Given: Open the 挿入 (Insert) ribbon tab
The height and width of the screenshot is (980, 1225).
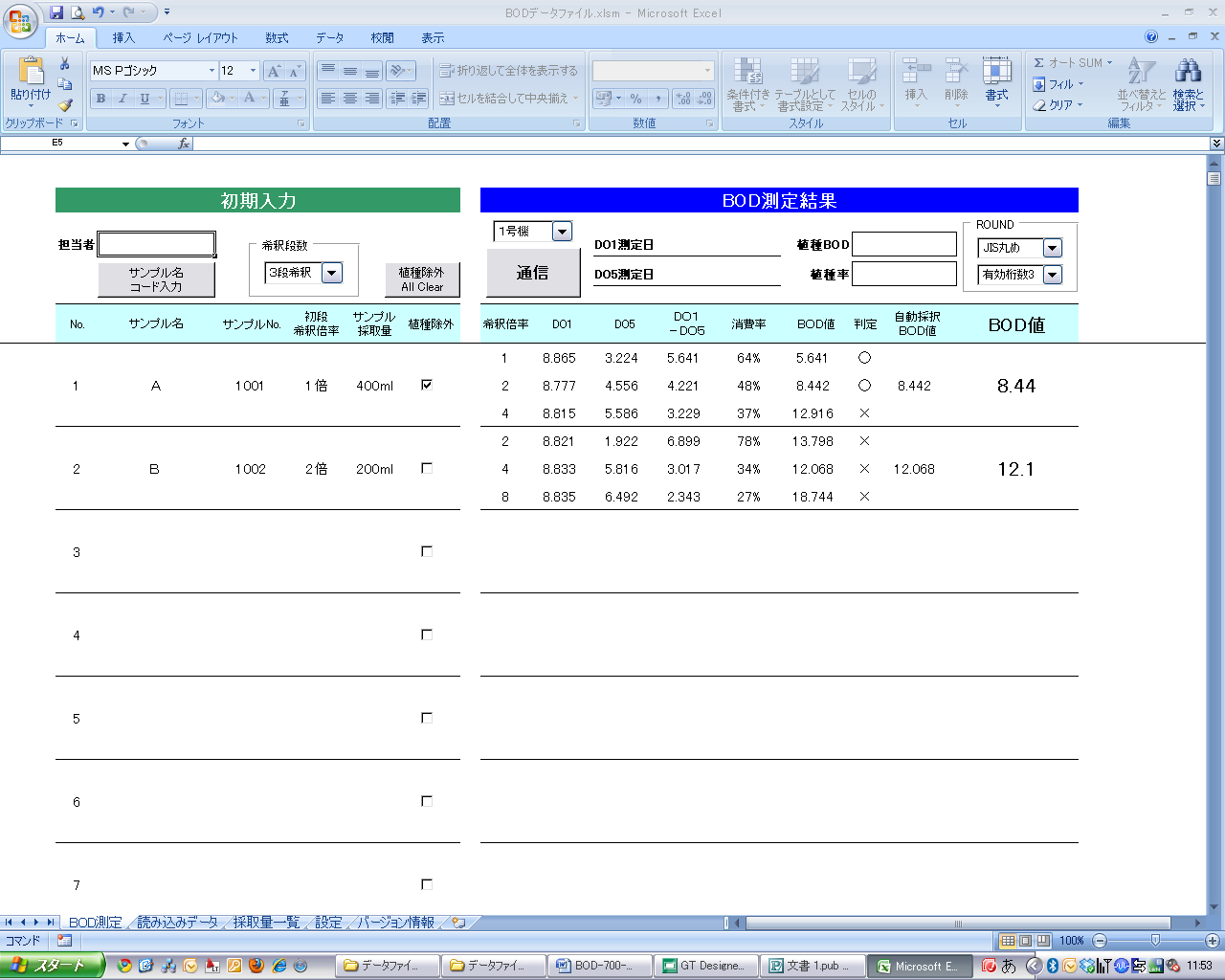Looking at the screenshot, I should tap(123, 37).
